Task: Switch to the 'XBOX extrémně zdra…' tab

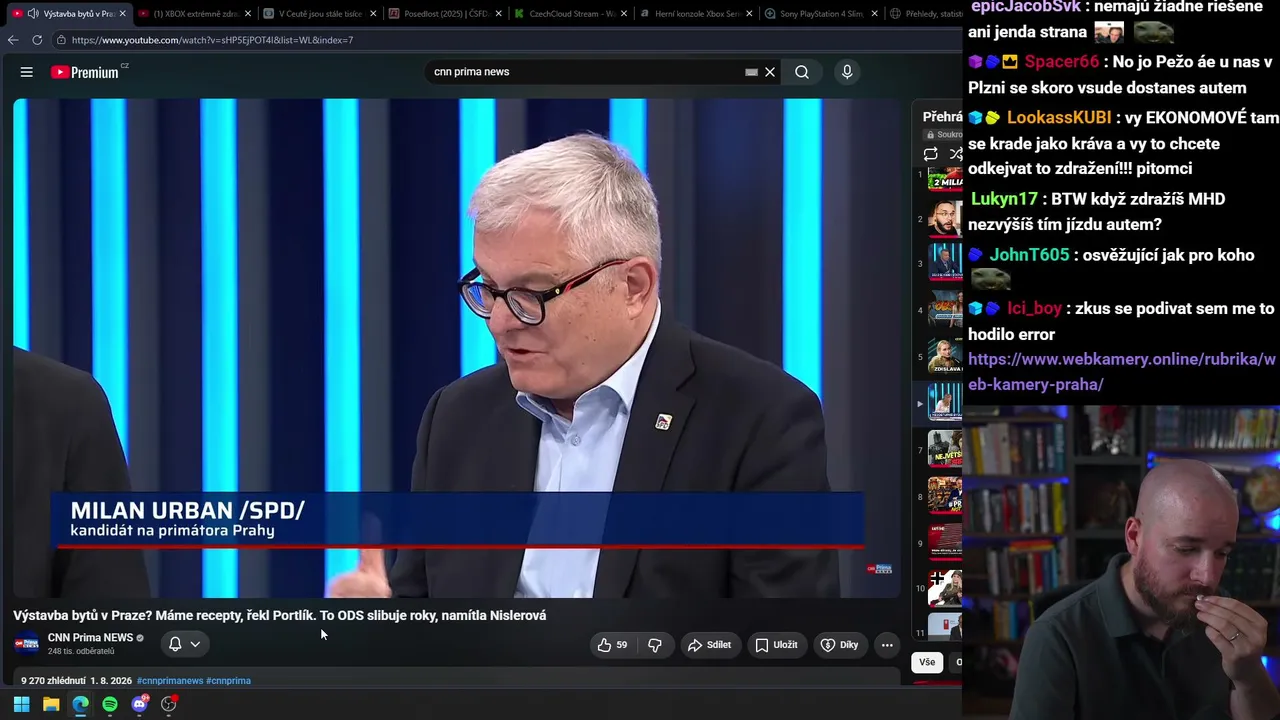Action: pyautogui.click(x=196, y=14)
